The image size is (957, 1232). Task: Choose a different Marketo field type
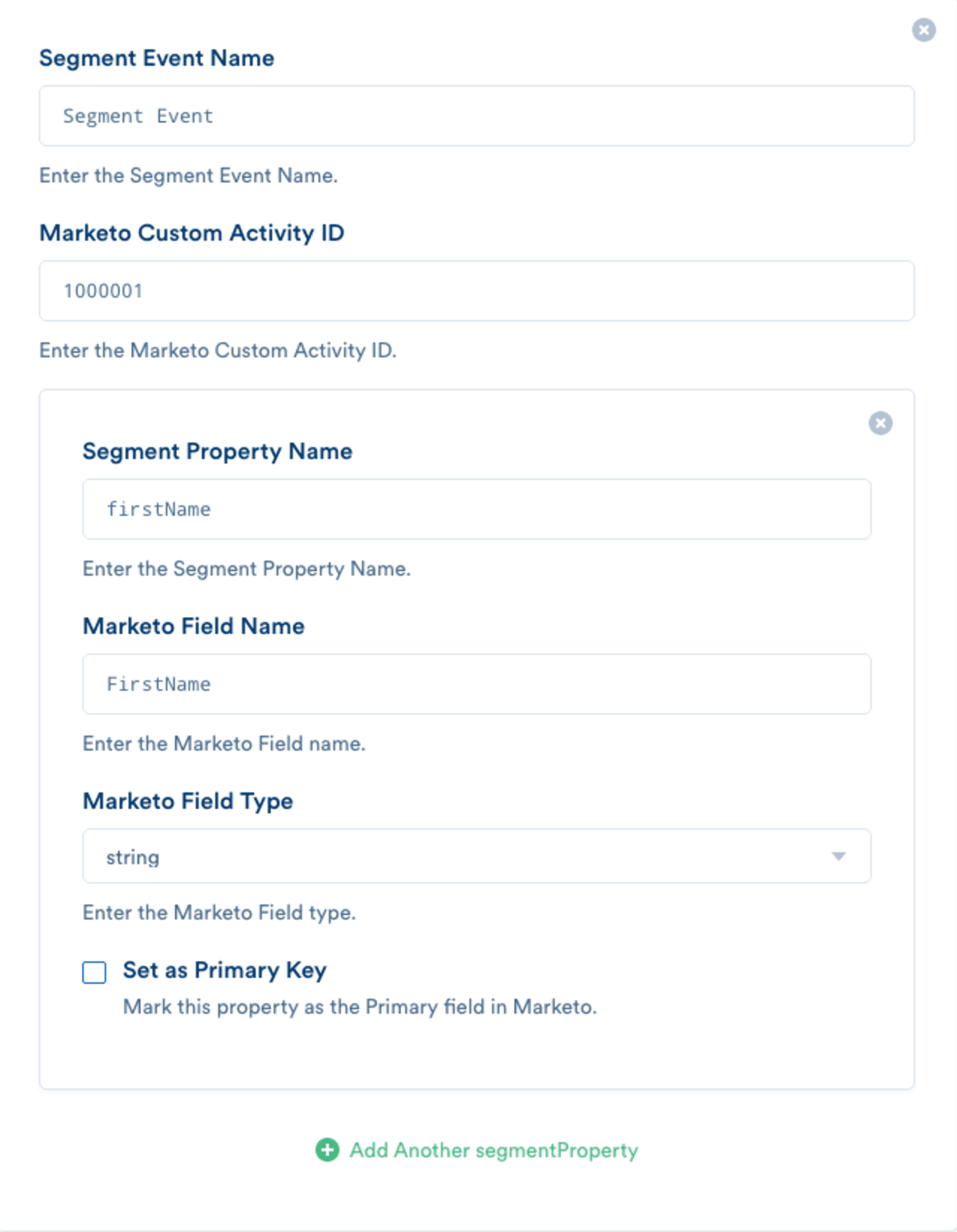pyautogui.click(x=477, y=856)
